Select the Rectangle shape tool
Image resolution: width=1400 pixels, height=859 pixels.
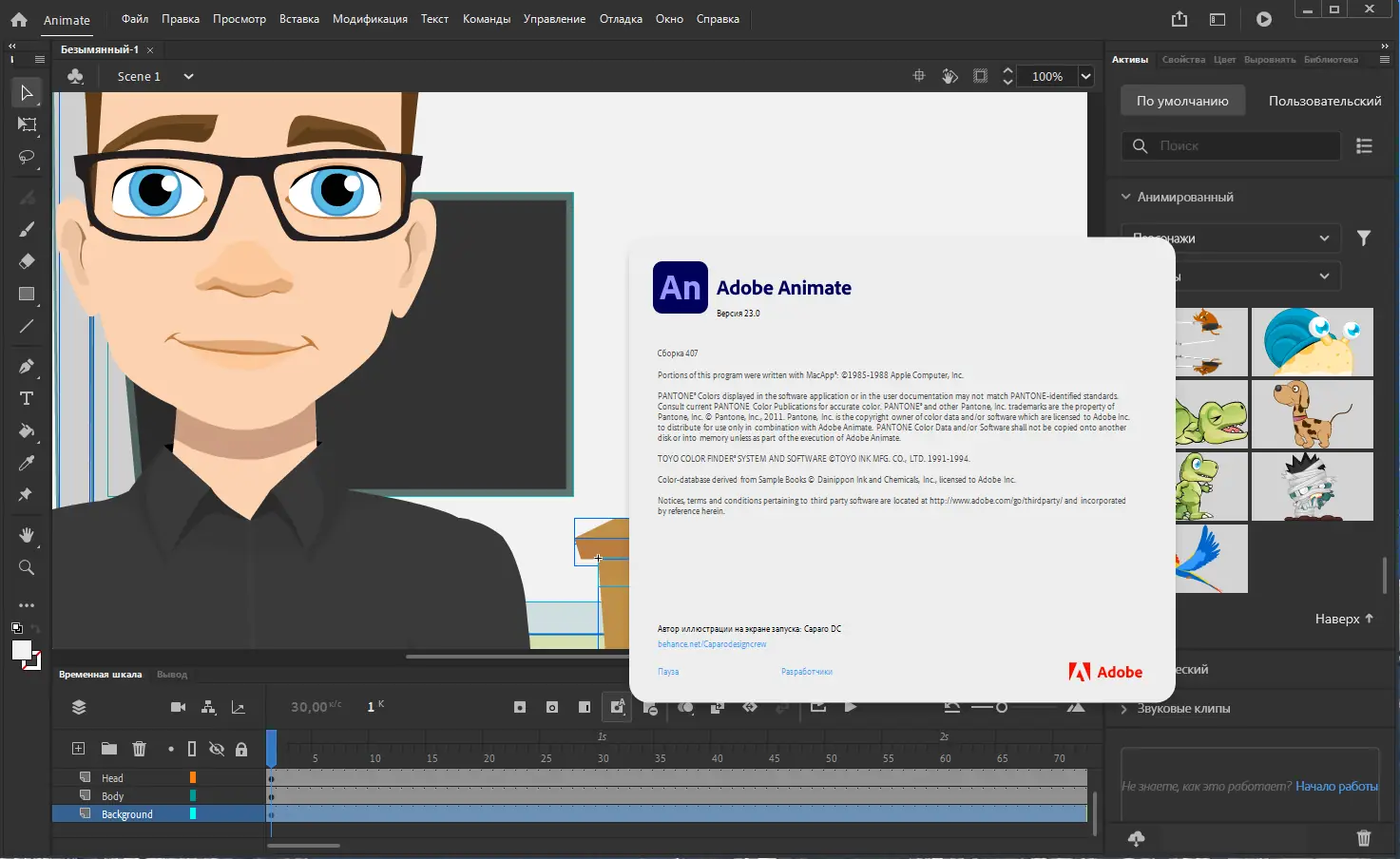27,294
